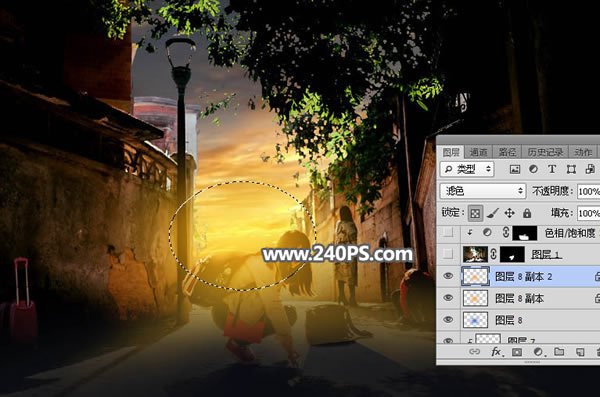This screenshot has height=397, width=600.
Task: Select the adjustment layer filter icon
Action: pyautogui.click(x=533, y=169)
